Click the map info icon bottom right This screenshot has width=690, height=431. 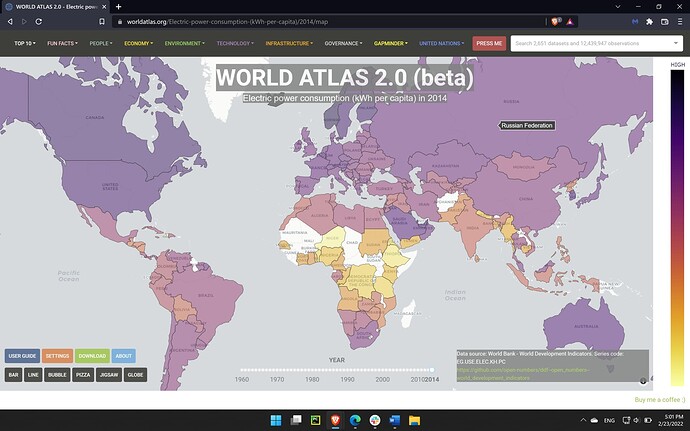(643, 381)
